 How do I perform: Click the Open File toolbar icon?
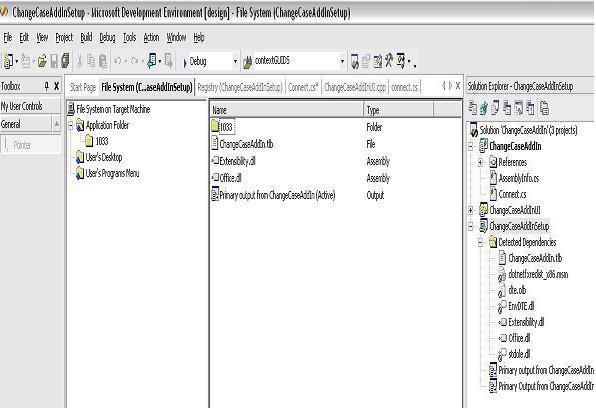pyautogui.click(x=41, y=61)
